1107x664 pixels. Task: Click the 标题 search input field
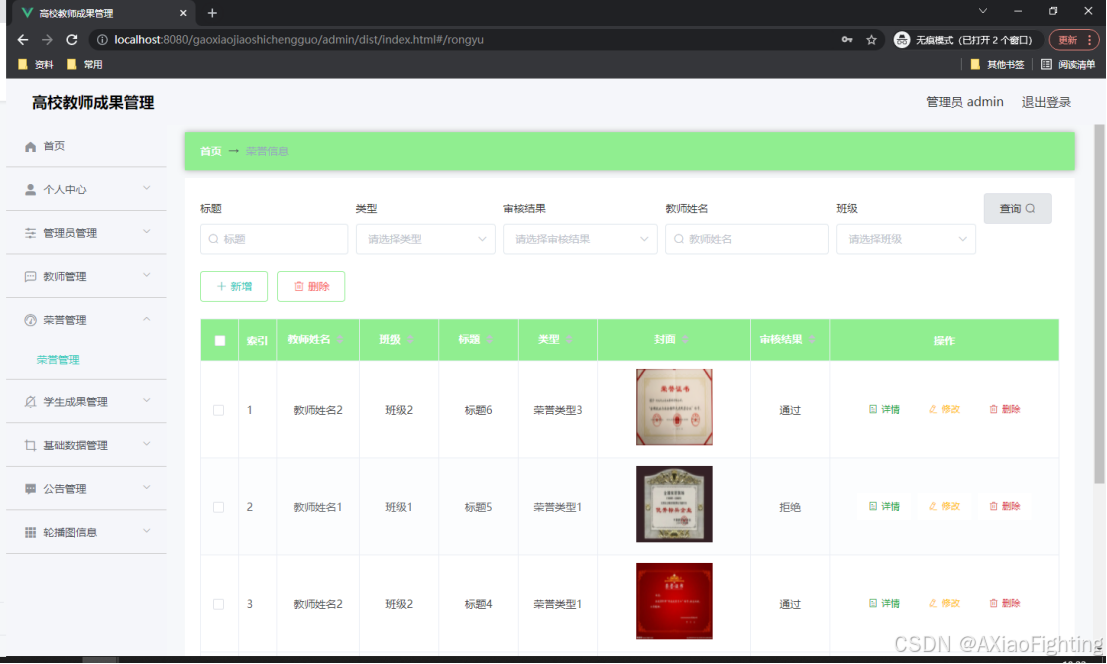pyautogui.click(x=274, y=239)
